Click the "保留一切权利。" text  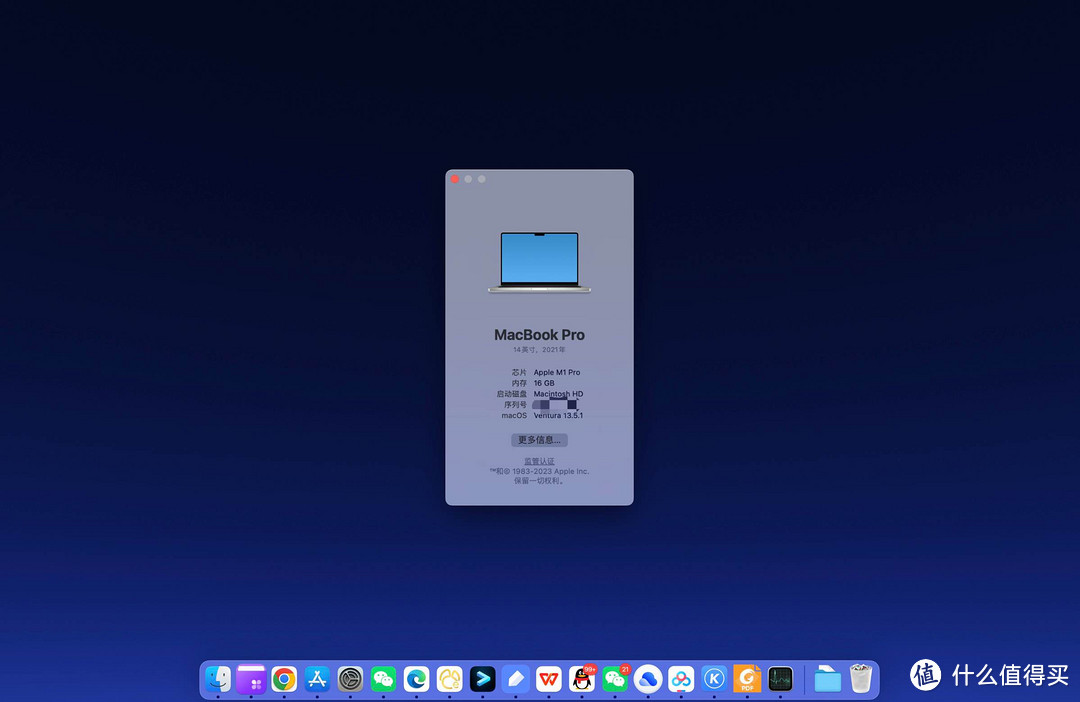539,481
